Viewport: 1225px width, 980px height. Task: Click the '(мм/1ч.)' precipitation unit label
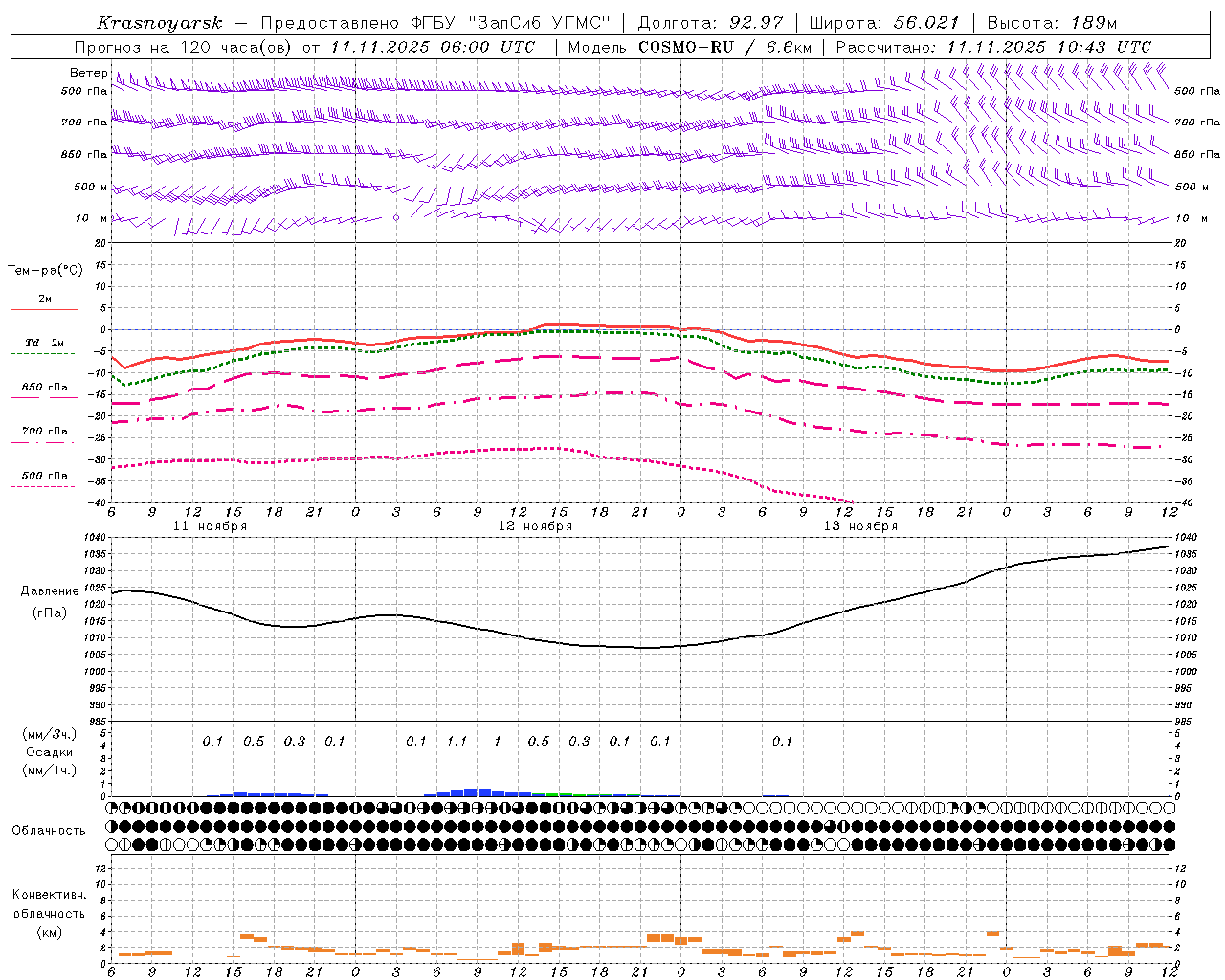point(50,770)
